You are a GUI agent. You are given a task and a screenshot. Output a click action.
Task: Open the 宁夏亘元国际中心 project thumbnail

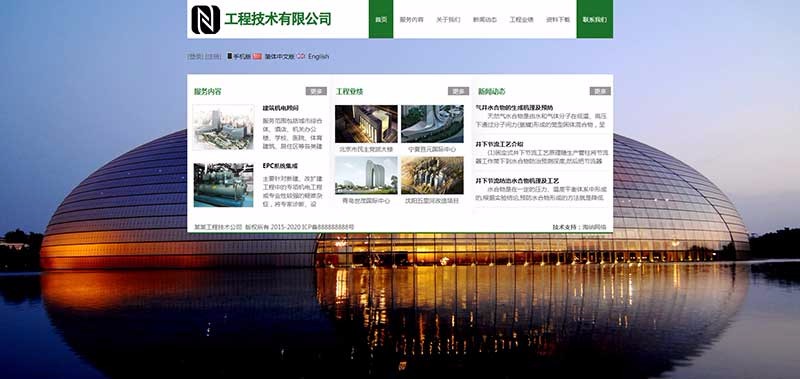(x=433, y=124)
